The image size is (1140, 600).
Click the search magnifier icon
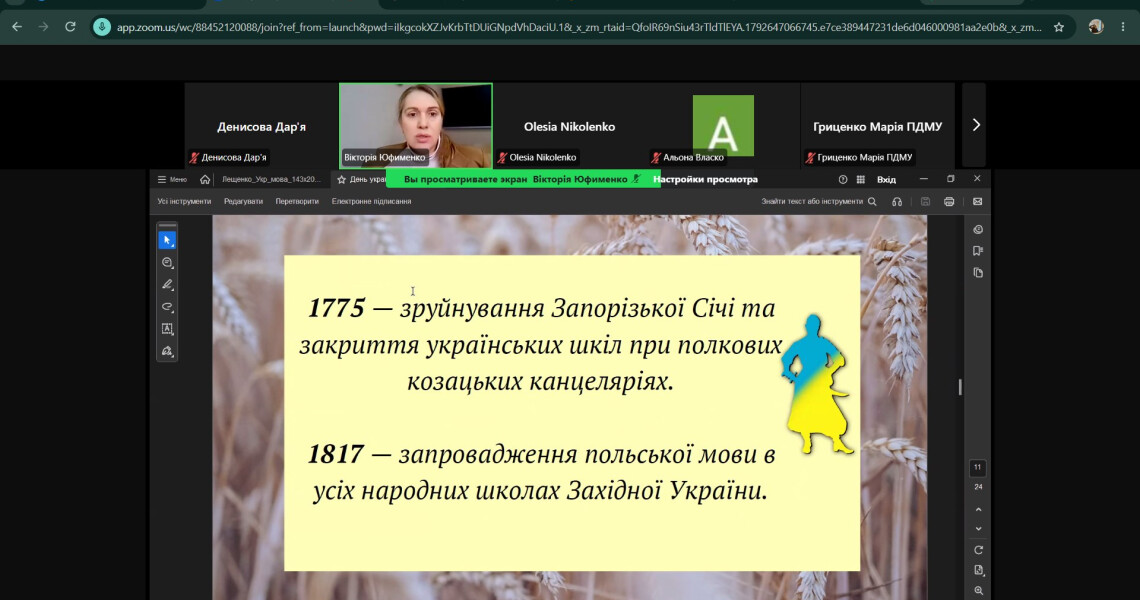(x=872, y=201)
